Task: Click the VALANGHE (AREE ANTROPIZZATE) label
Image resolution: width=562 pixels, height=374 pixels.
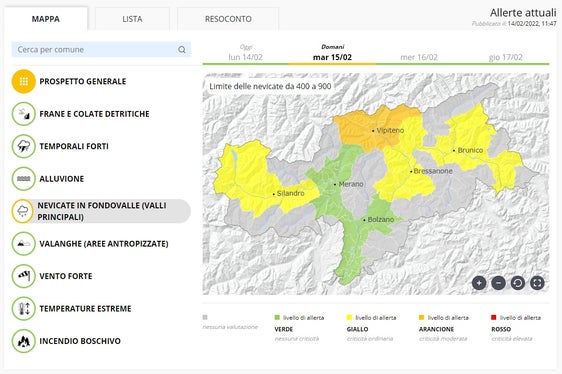Action: (x=104, y=244)
